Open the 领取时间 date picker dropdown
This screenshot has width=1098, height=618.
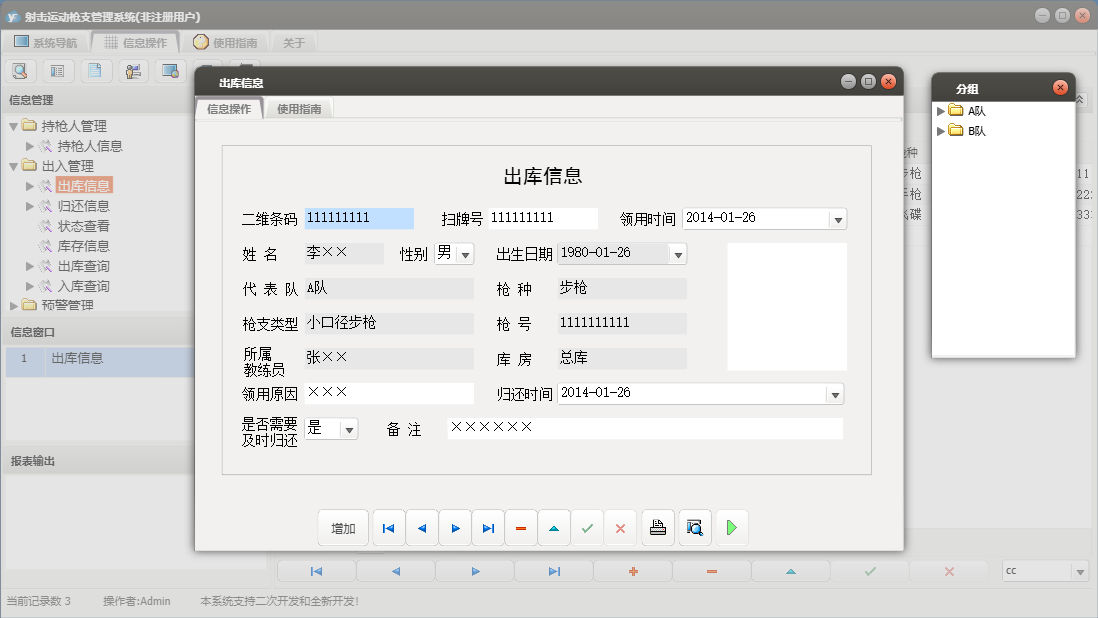coord(836,218)
